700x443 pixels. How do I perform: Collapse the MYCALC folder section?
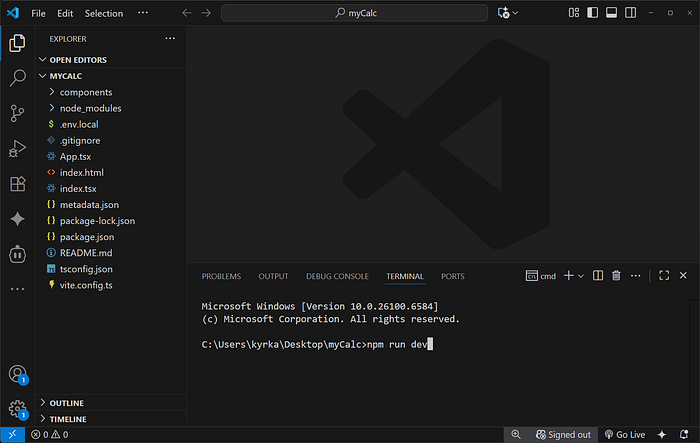coord(111,76)
